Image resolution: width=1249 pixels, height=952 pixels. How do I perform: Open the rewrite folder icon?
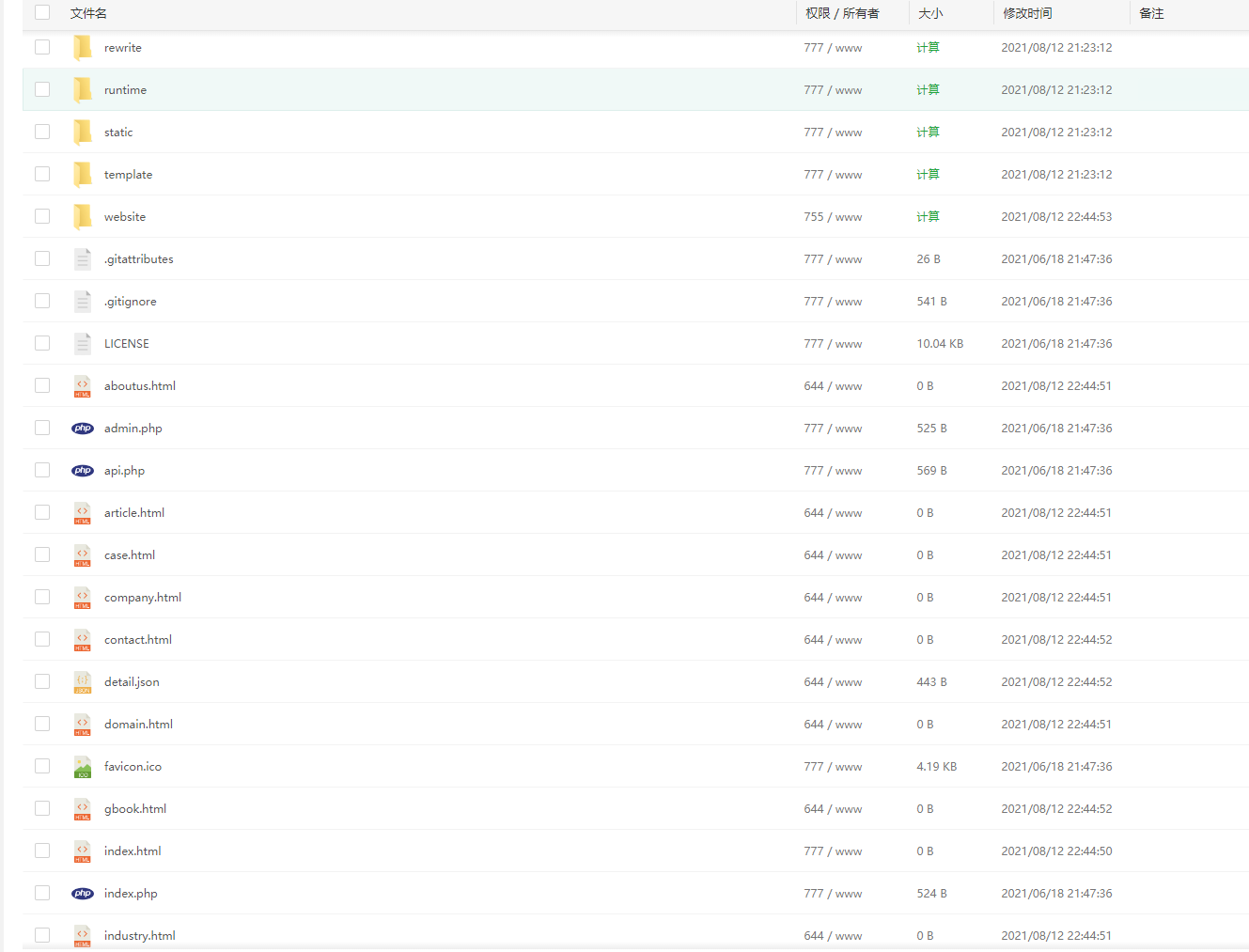click(x=83, y=47)
